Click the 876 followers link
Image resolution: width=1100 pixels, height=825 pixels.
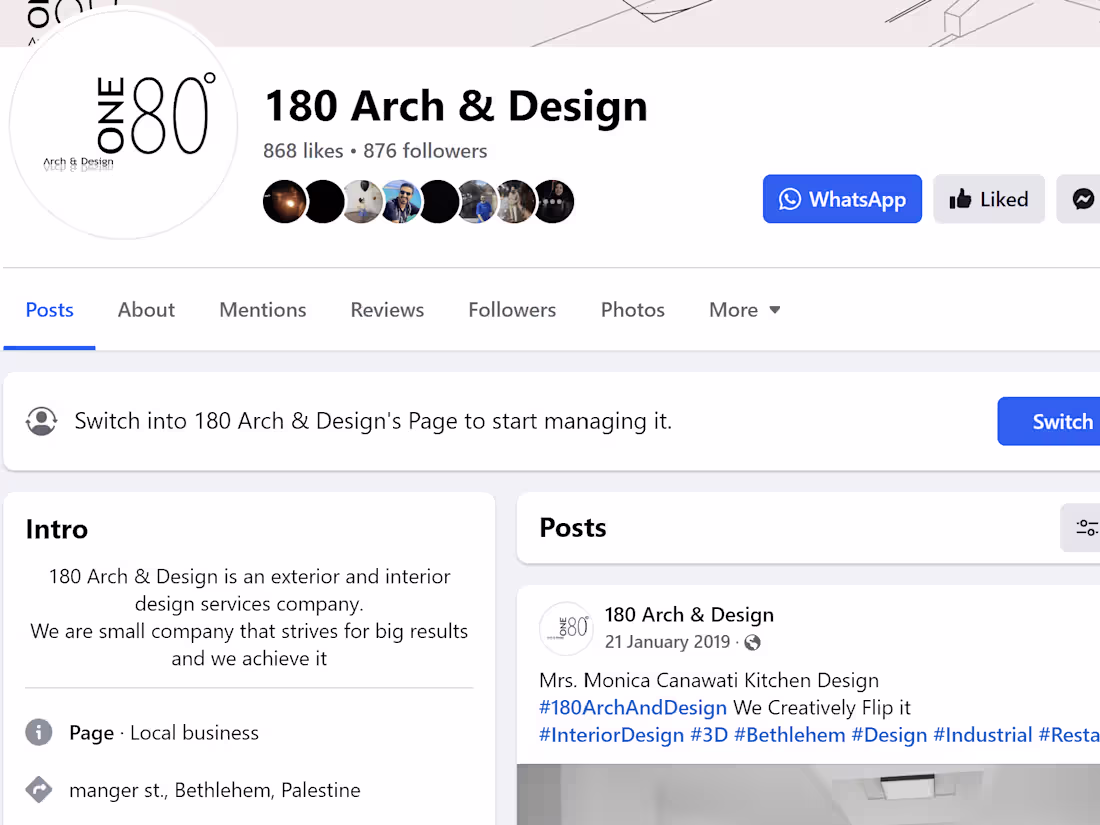425,151
